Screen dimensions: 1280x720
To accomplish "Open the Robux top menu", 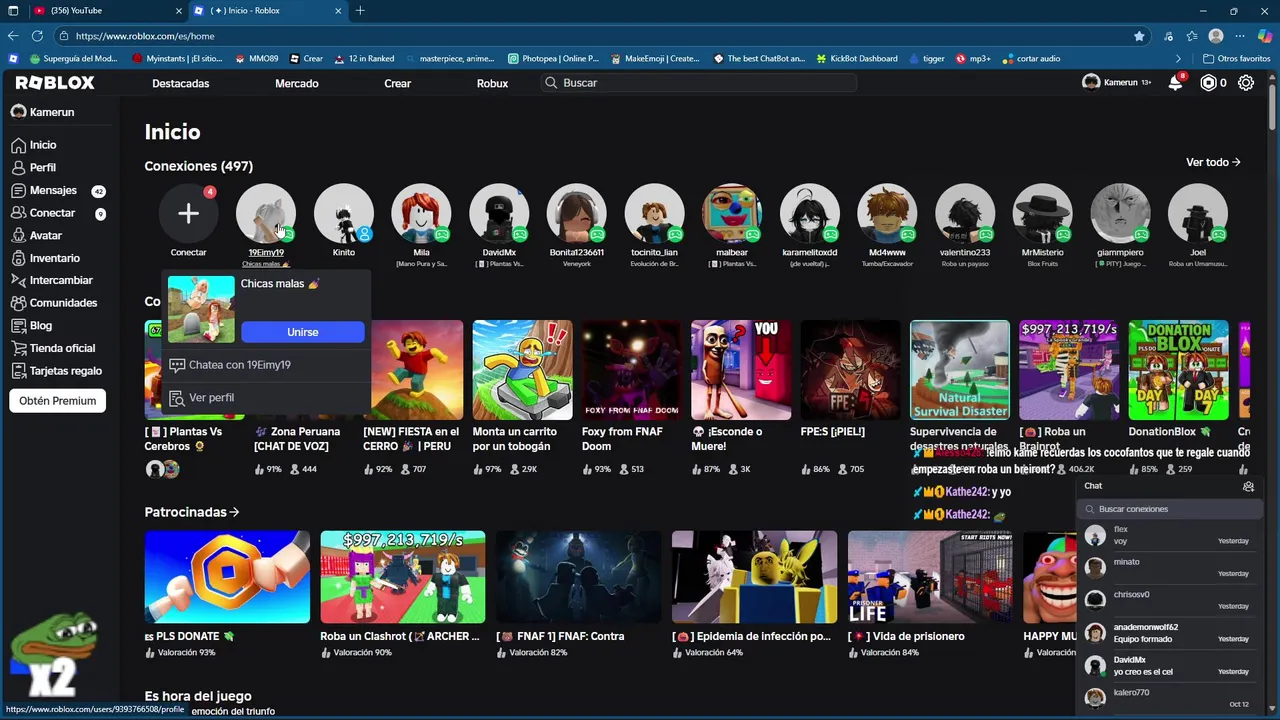I will 492,83.
